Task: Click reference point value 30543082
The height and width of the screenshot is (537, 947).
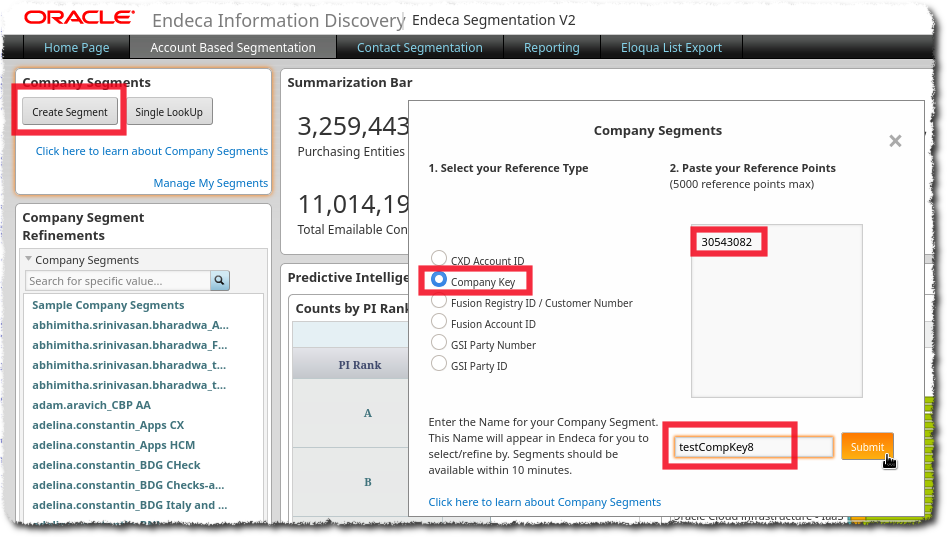Action: pyautogui.click(x=727, y=242)
